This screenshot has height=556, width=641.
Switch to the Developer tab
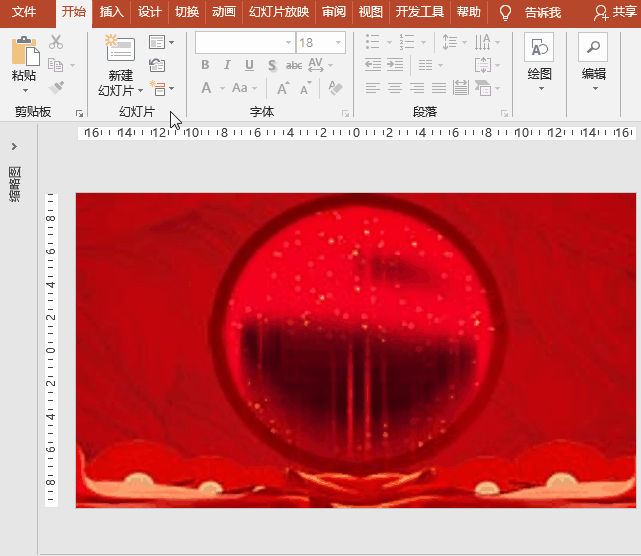420,12
